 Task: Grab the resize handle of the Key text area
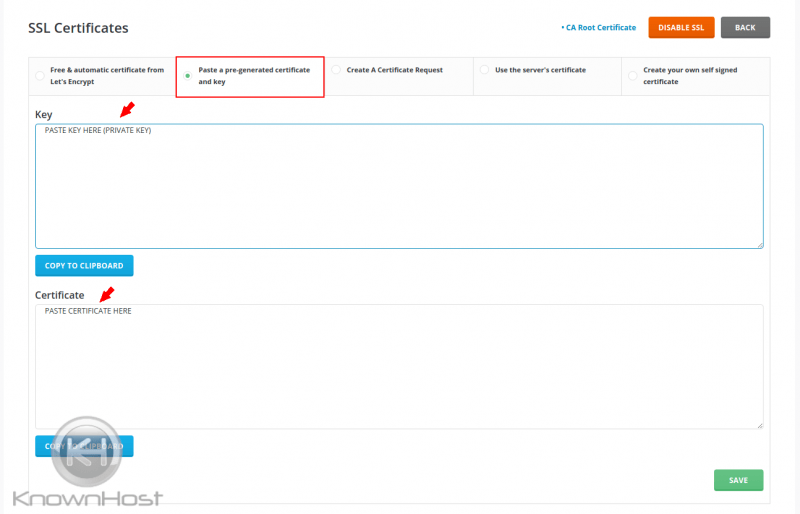click(x=759, y=244)
